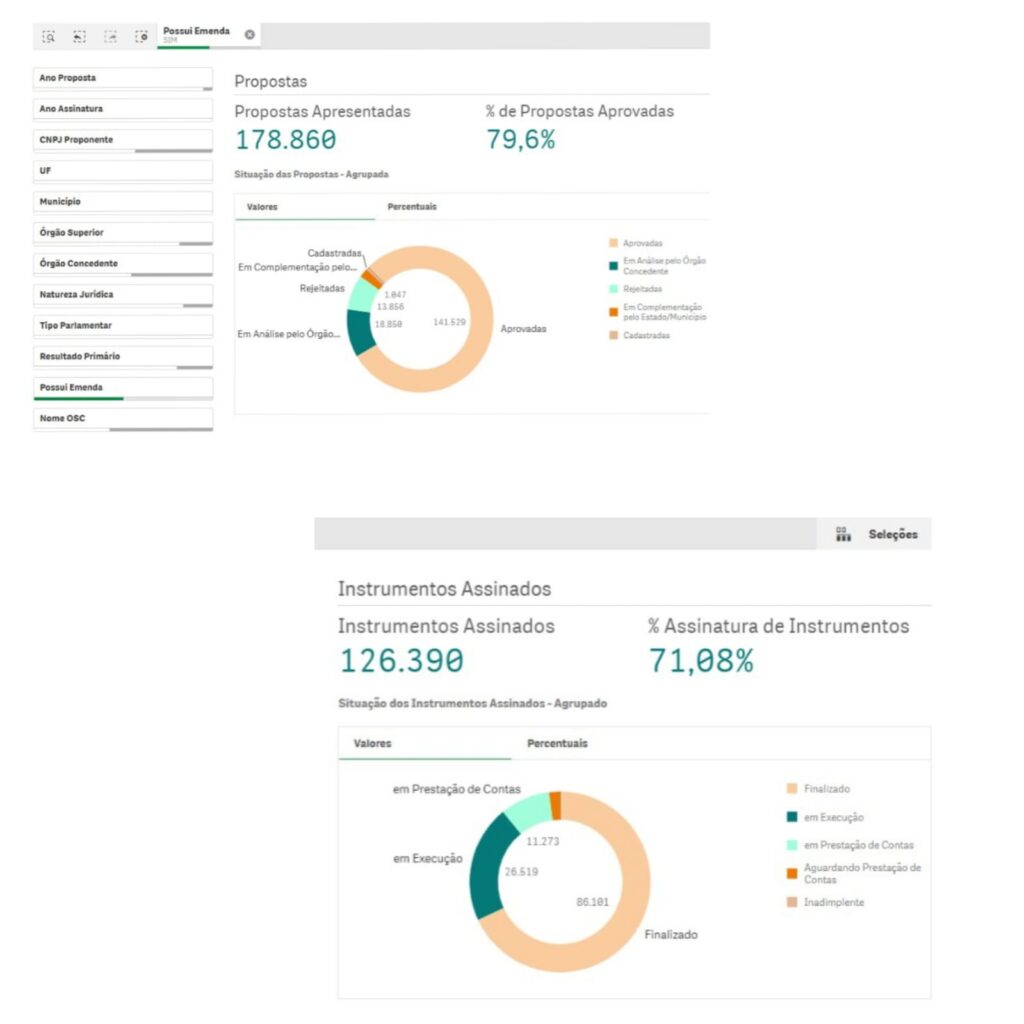Click the Aprovadas legend color square

coord(612,243)
